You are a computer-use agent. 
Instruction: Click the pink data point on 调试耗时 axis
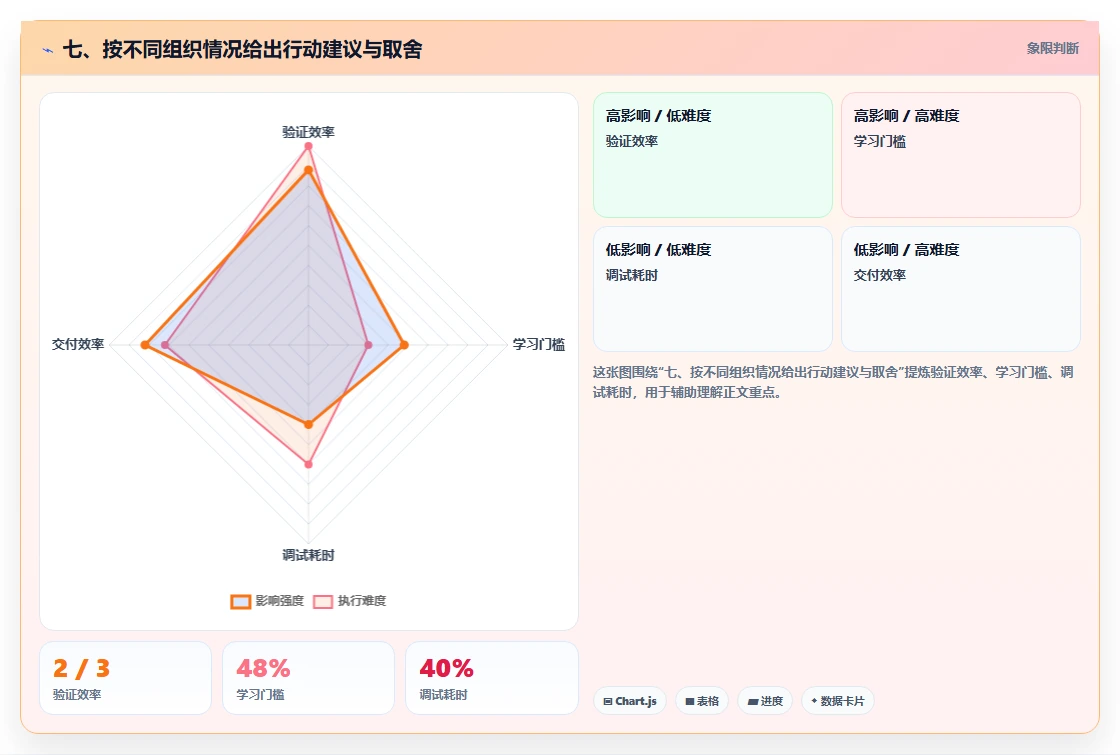[309, 464]
